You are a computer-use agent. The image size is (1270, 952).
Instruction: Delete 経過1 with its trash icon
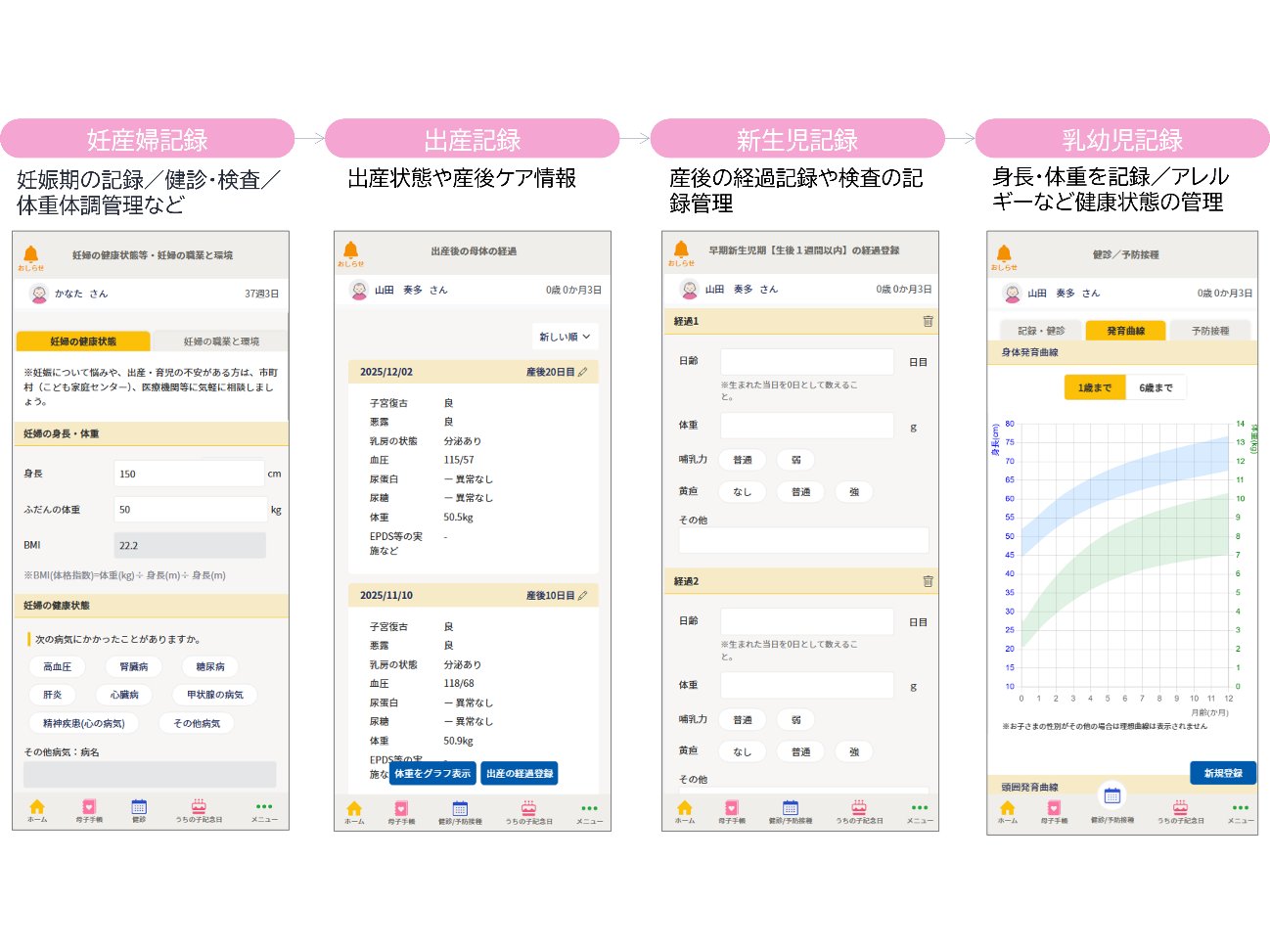[928, 321]
